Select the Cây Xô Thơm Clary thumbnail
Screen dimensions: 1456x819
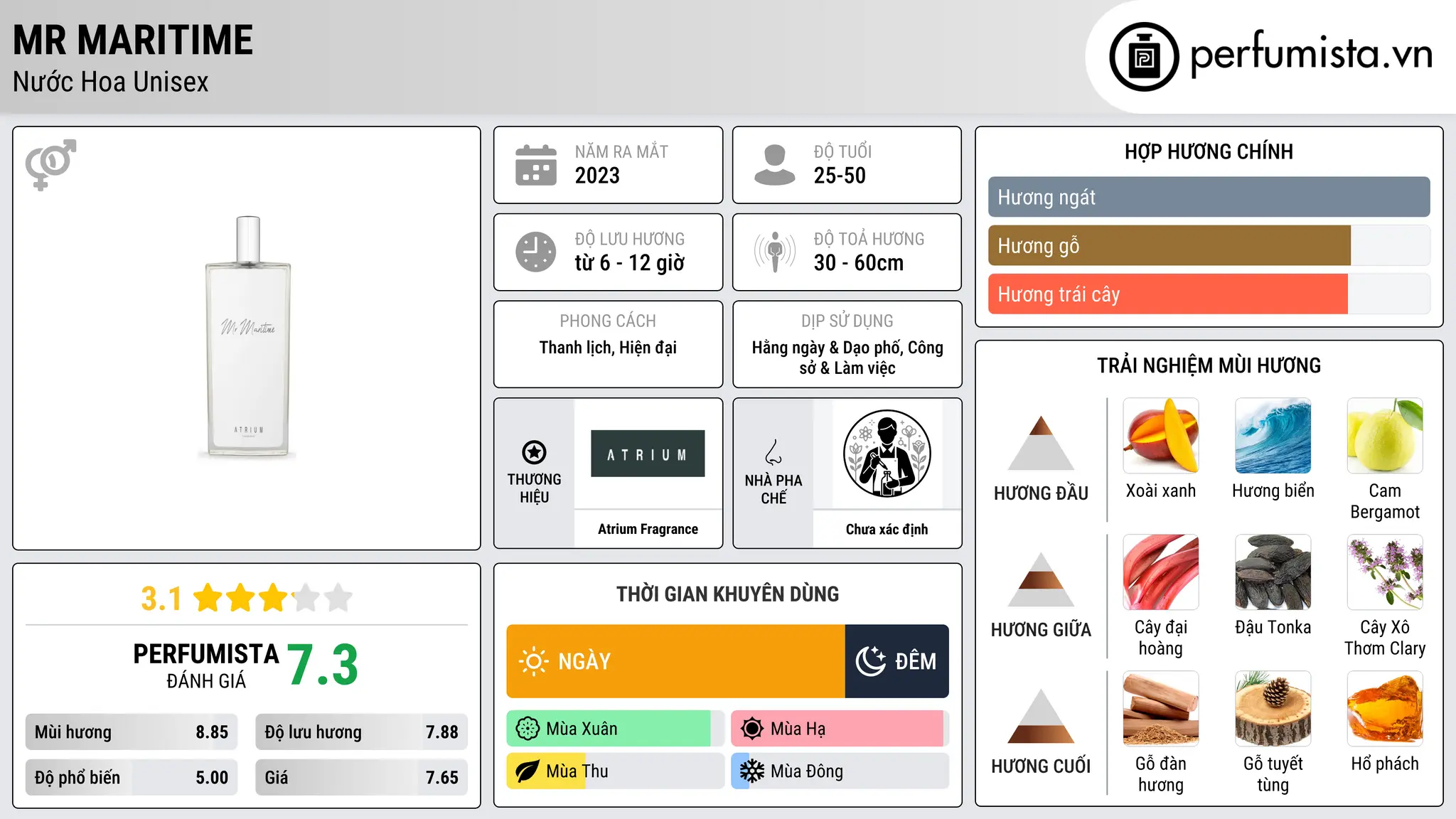pos(1385,572)
